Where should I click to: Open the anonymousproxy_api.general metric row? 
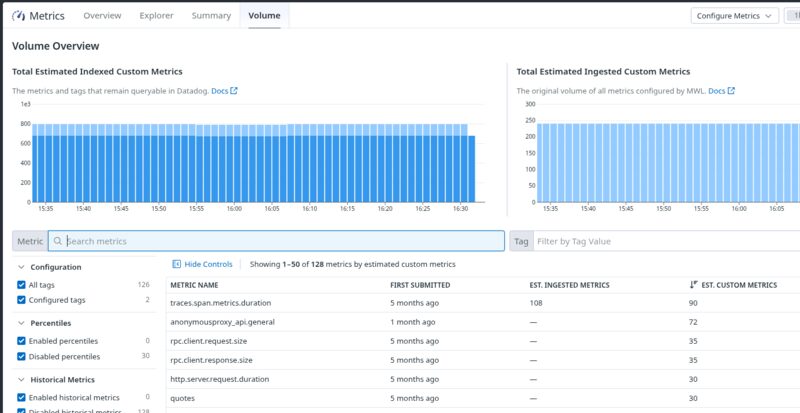[483, 322]
